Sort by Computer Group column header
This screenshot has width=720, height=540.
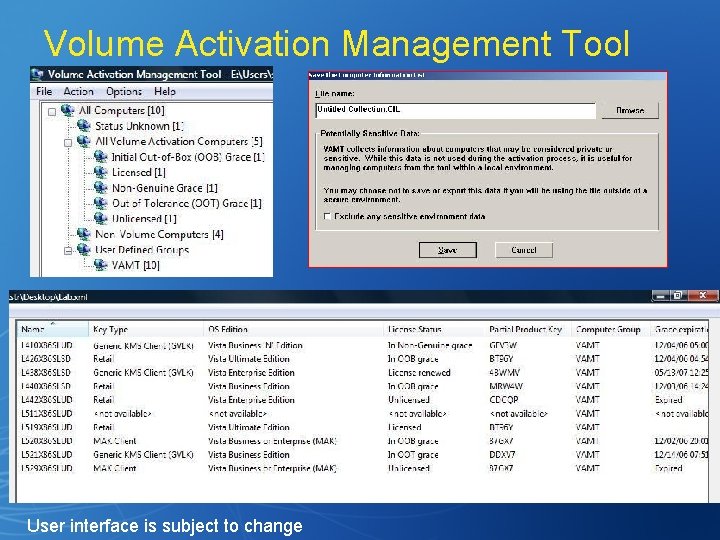pos(611,329)
